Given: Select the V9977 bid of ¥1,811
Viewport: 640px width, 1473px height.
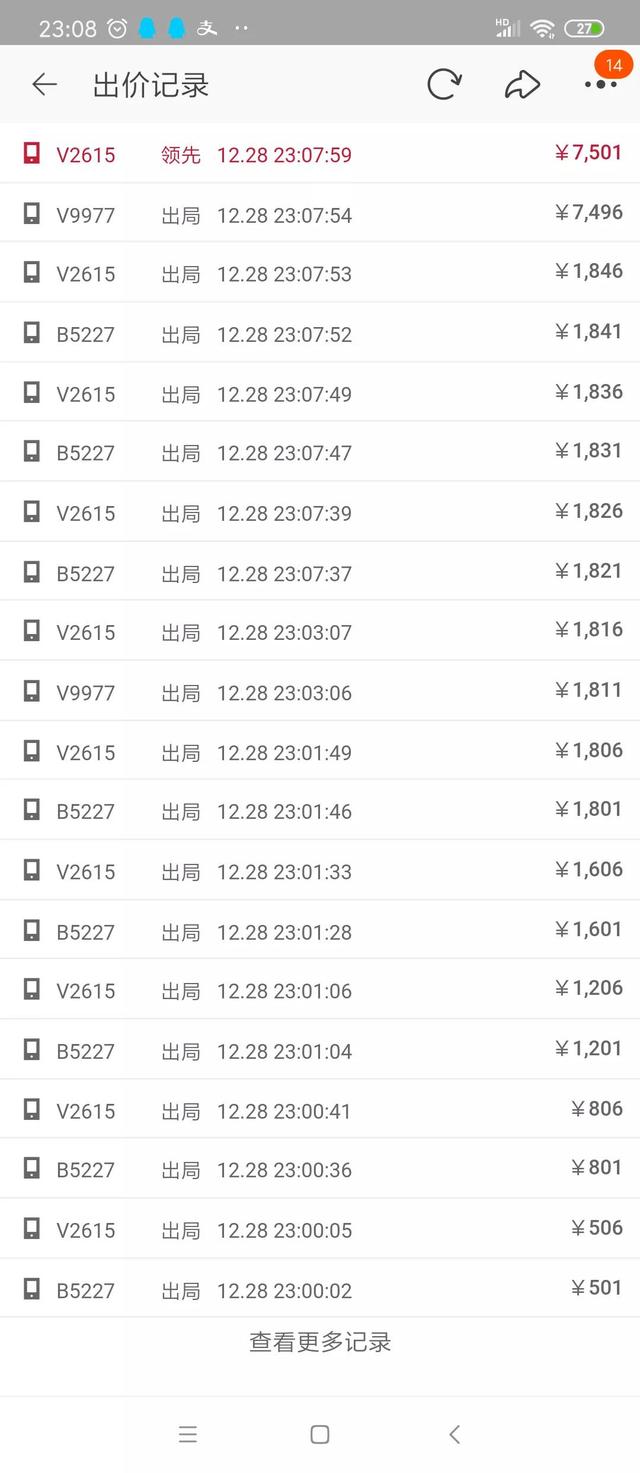Looking at the screenshot, I should tap(320, 691).
